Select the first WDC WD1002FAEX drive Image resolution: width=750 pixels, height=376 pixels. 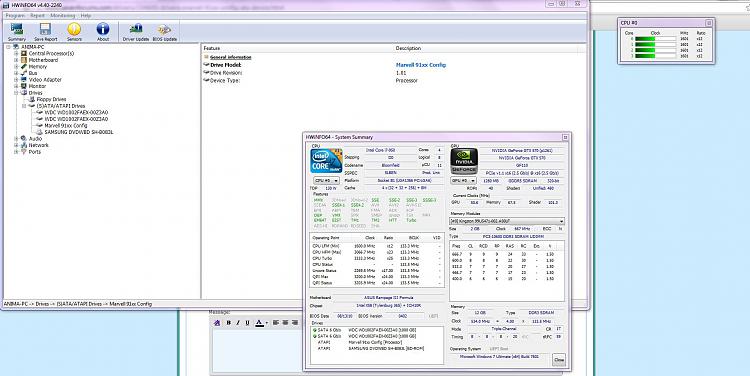point(76,112)
